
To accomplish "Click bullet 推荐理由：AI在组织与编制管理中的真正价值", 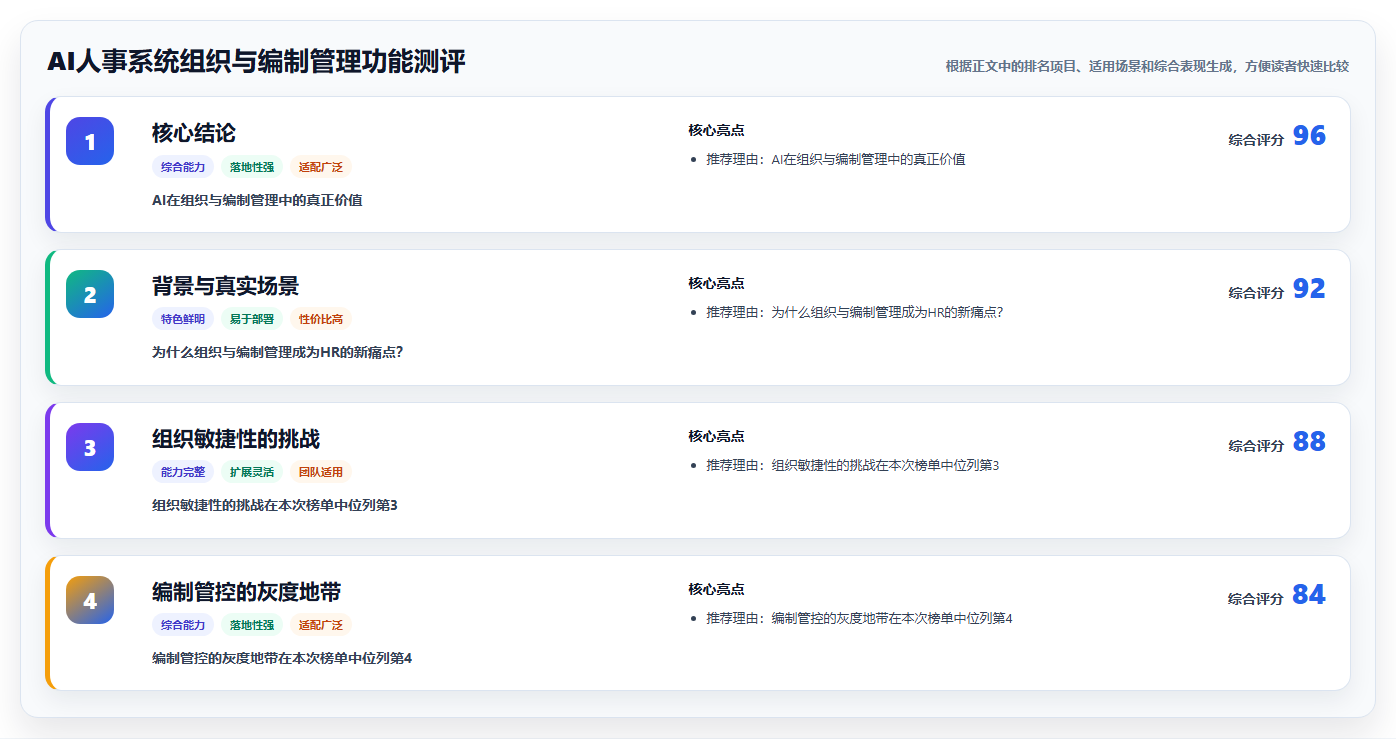I will click(x=836, y=159).
